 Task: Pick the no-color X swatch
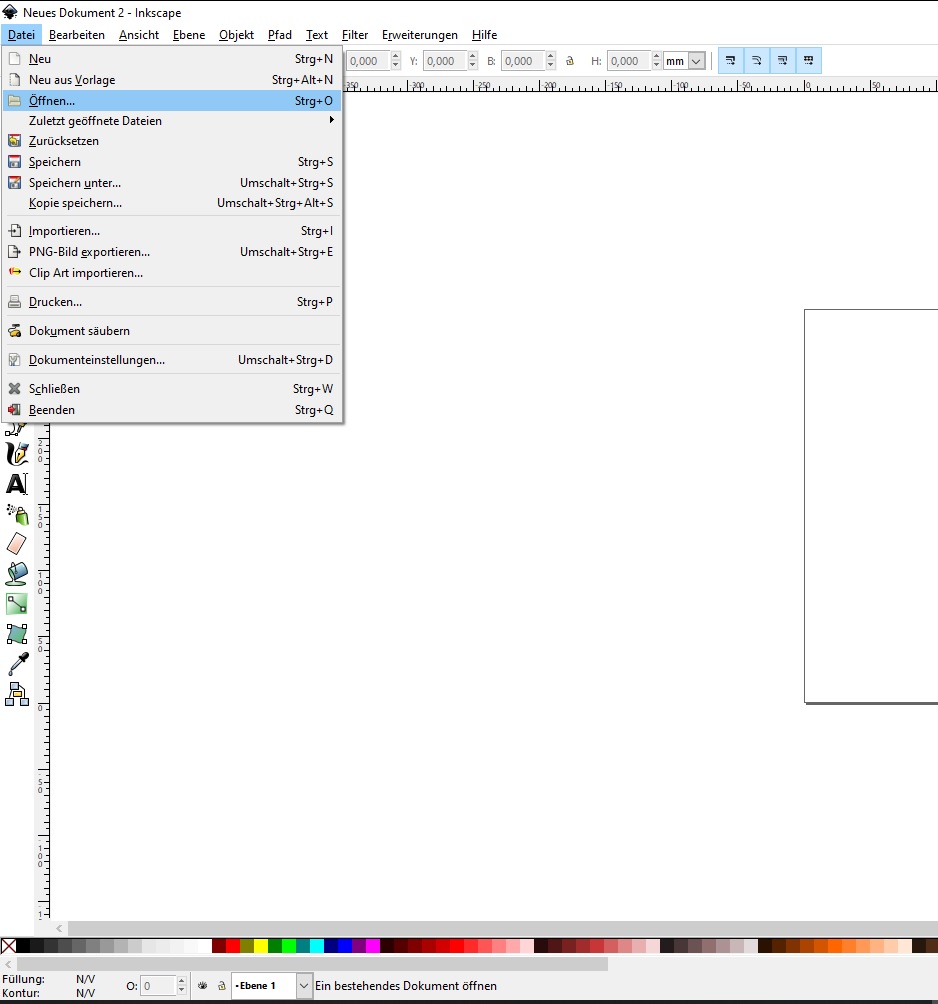pos(8,946)
